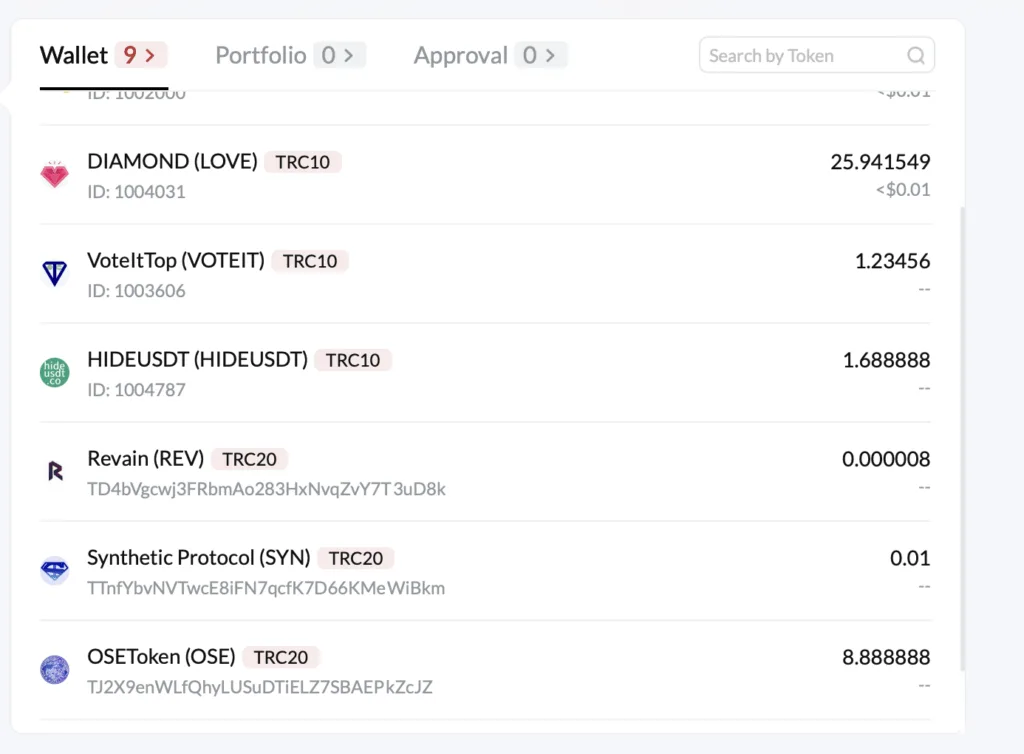Switch to the Portfolio tab

[x=261, y=56]
